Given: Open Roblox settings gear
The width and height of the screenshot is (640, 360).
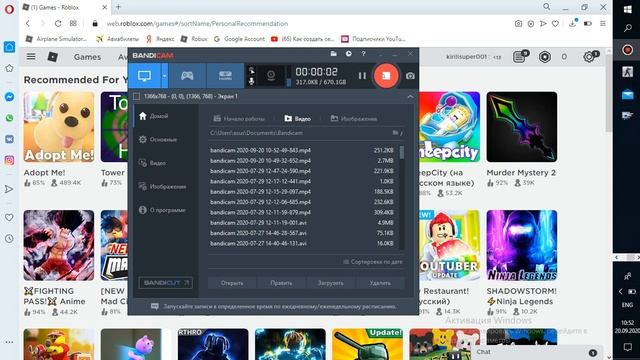Looking at the screenshot, I should 589,57.
